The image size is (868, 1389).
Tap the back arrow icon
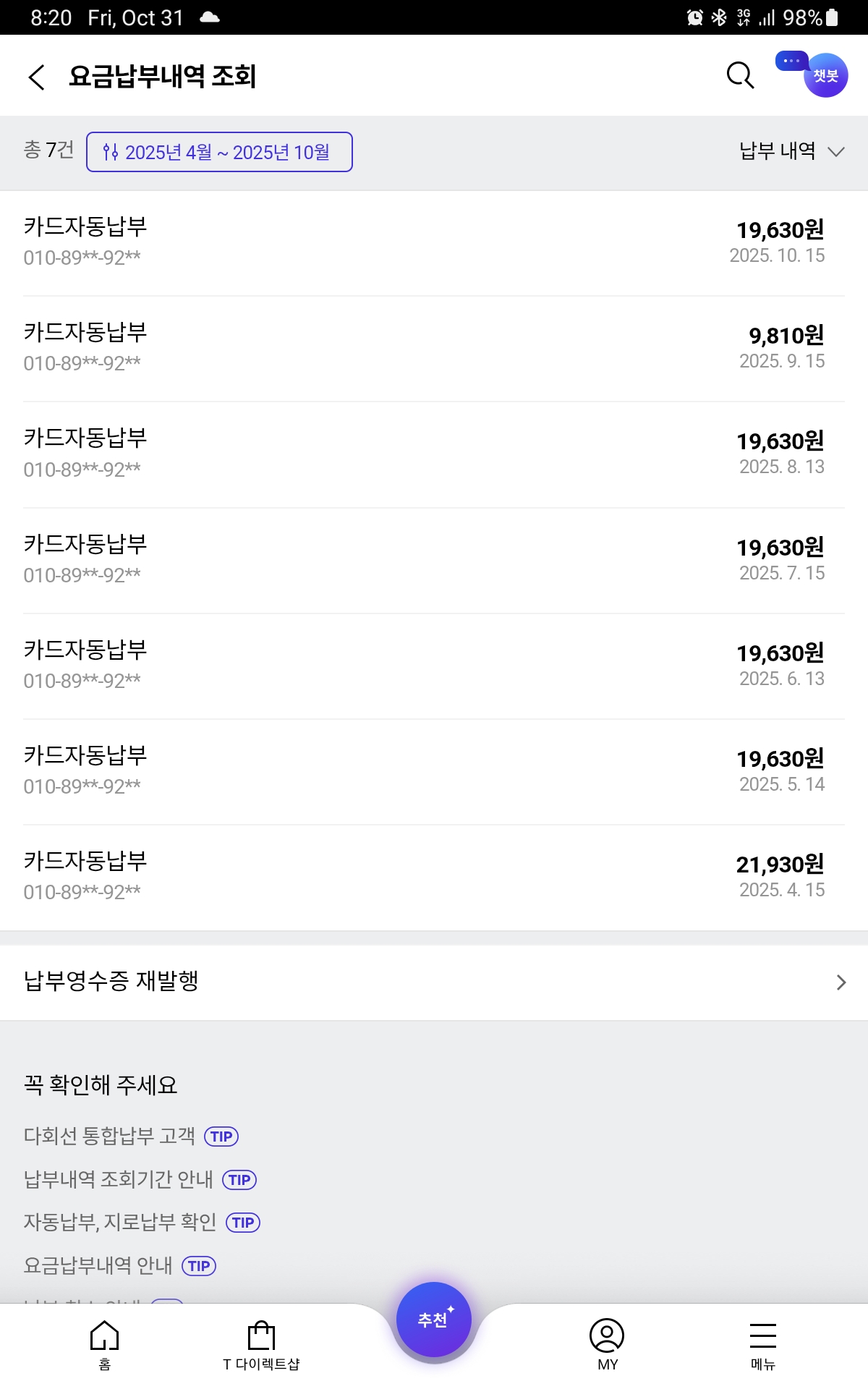37,77
